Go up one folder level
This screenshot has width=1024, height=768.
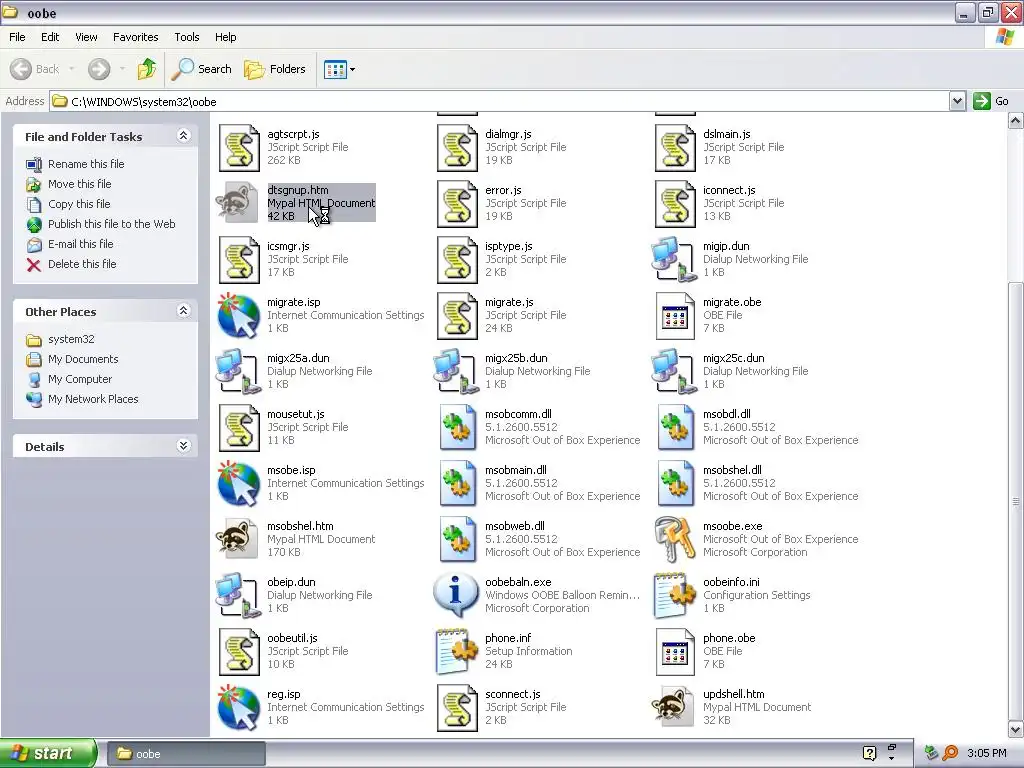(147, 69)
